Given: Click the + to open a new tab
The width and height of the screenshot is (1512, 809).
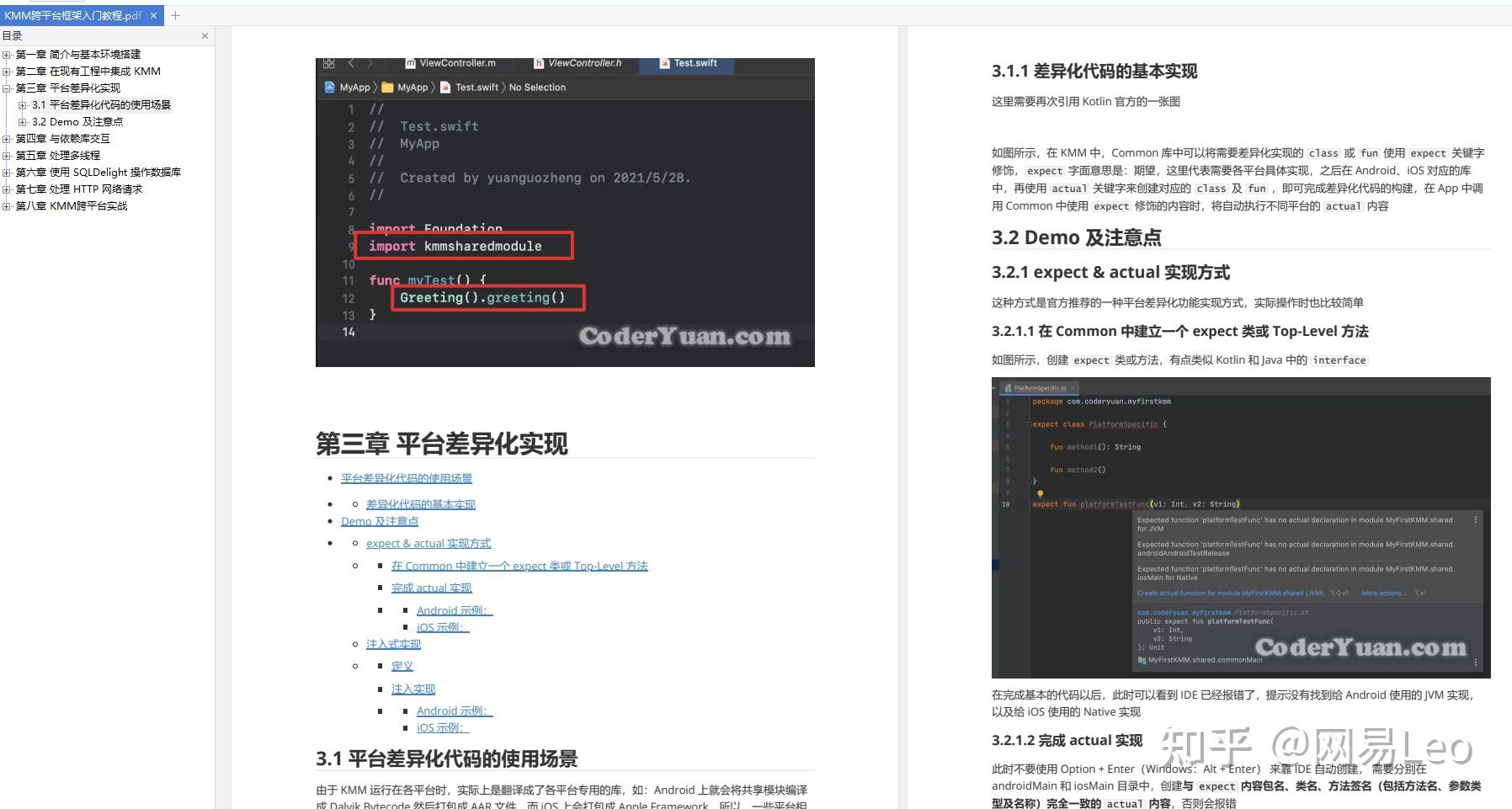Looking at the screenshot, I should point(175,15).
